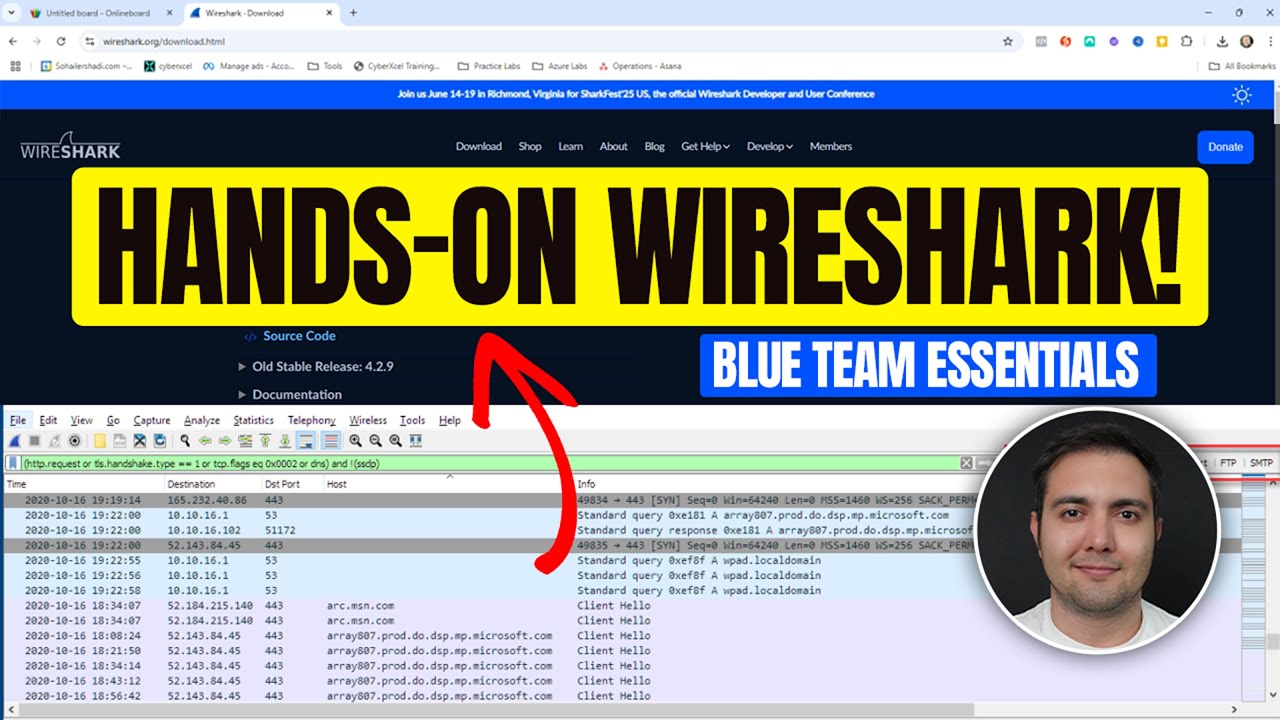Open the tab search dropdown arrow
The height and width of the screenshot is (720, 1280).
click(10, 13)
